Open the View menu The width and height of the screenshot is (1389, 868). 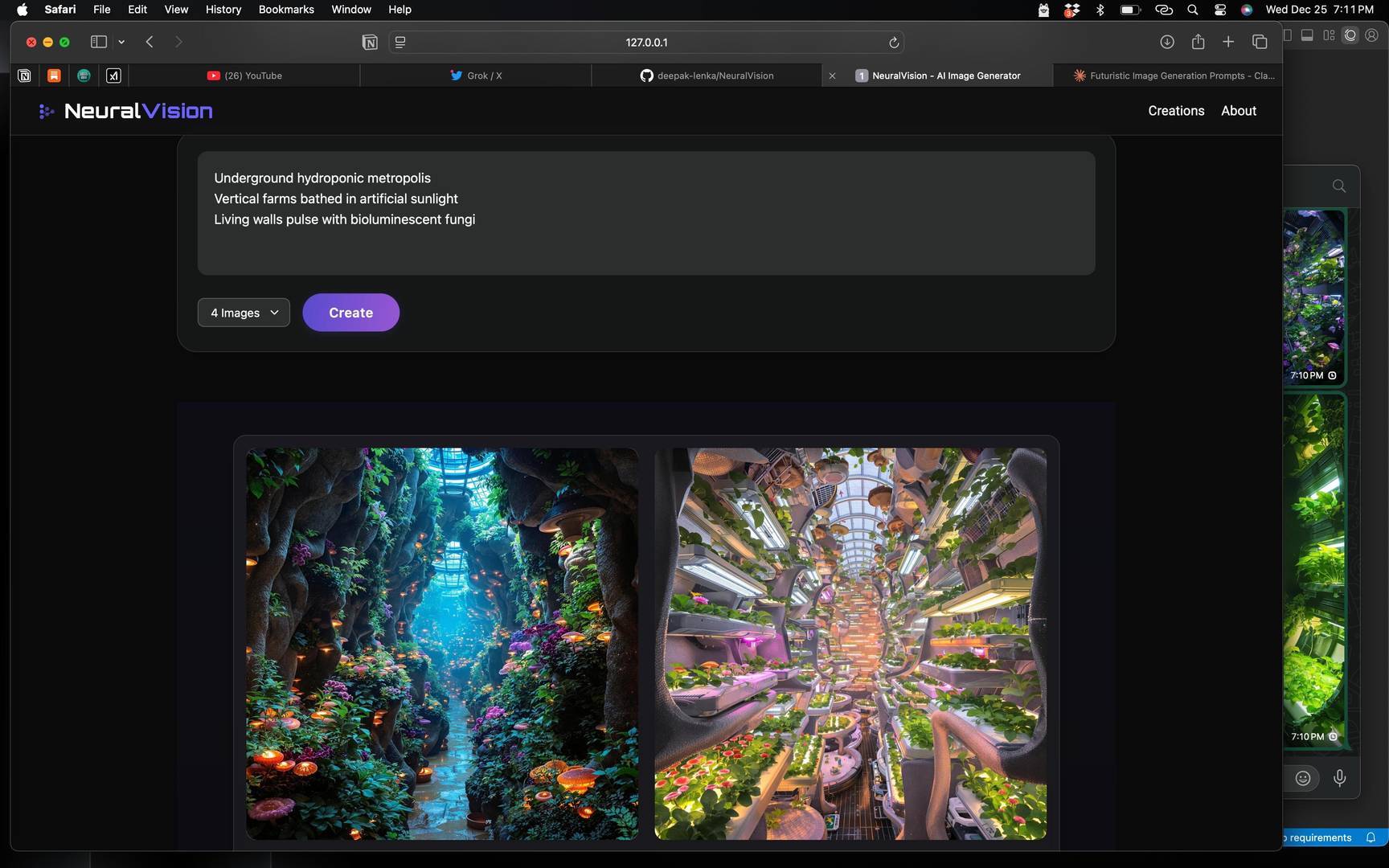pos(176,10)
